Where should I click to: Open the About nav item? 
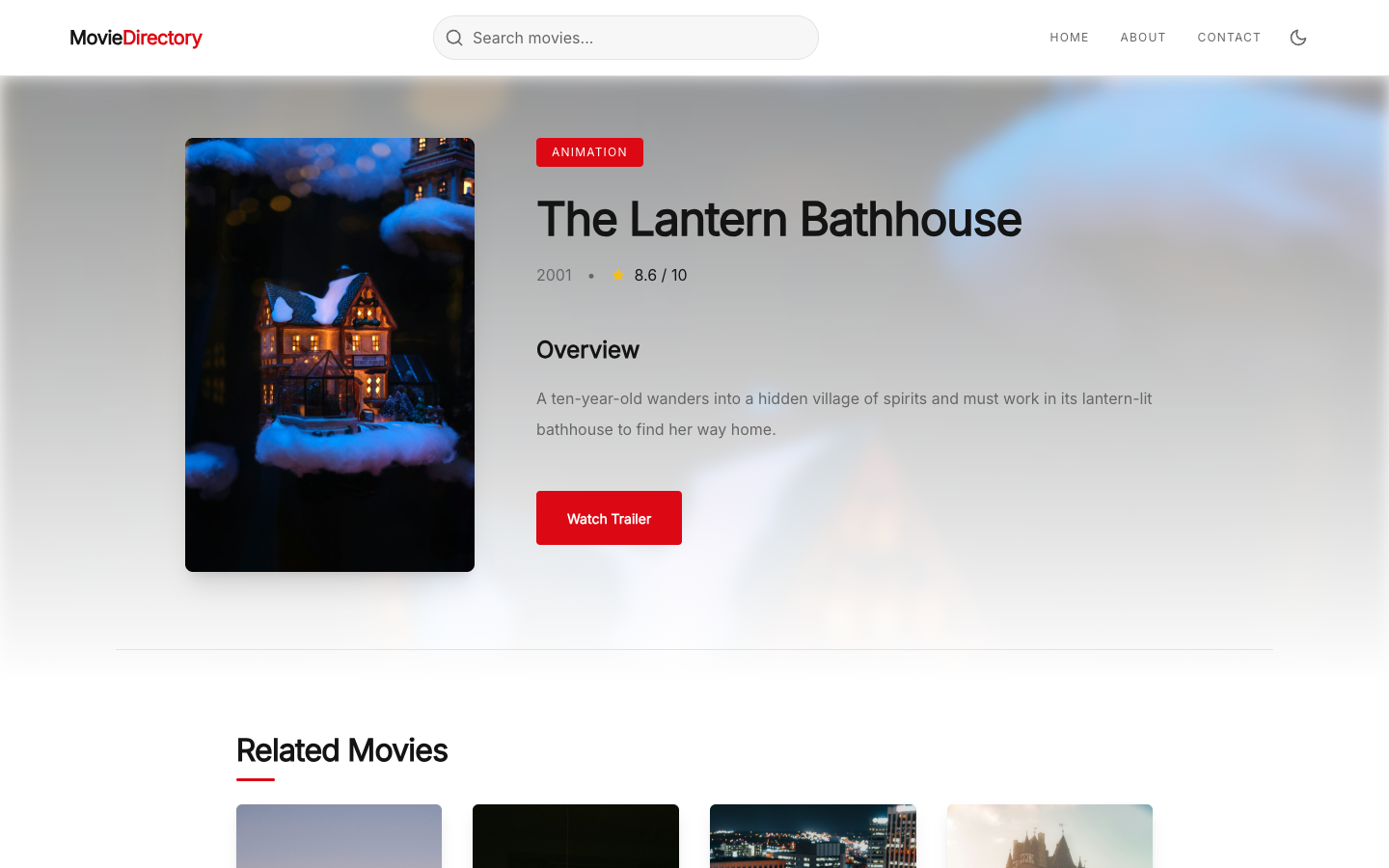(1143, 38)
